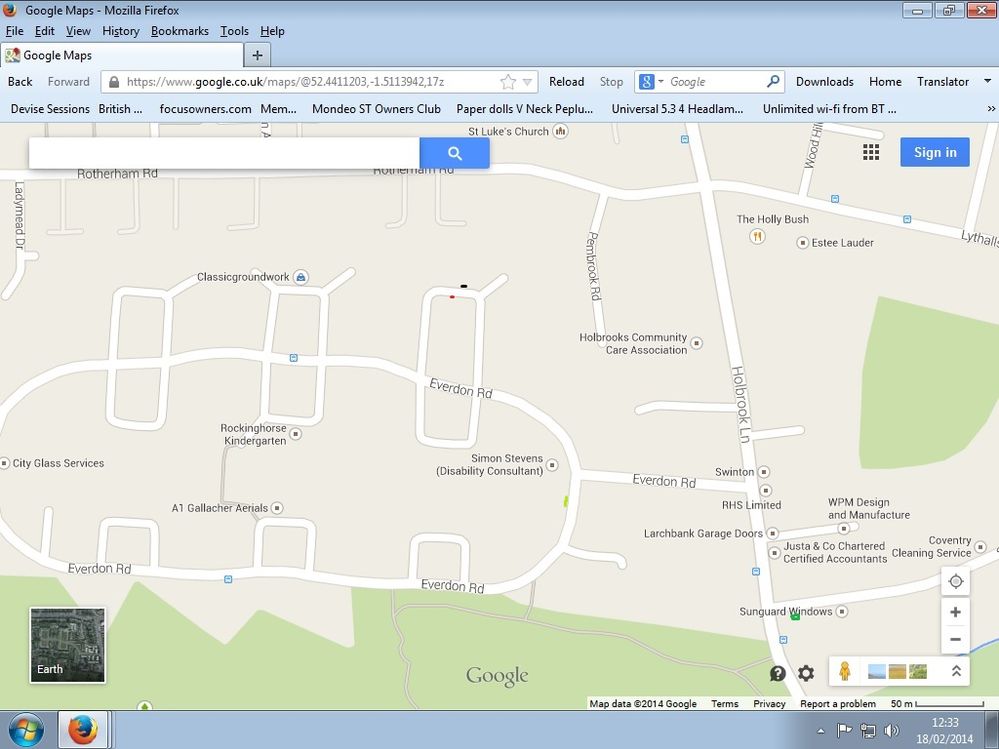Open the File menu
Viewport: 999px width, 749px height.
pyautogui.click(x=14, y=31)
